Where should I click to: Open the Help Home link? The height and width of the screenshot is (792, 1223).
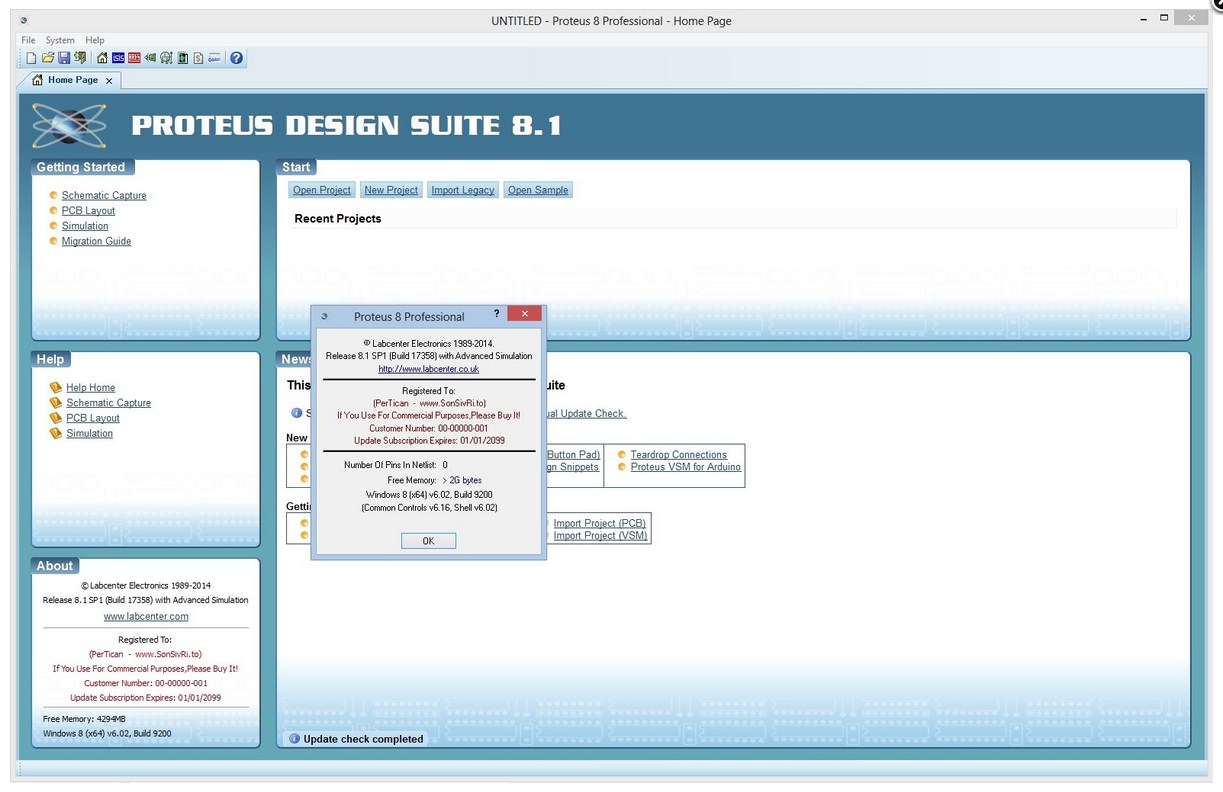[91, 388]
